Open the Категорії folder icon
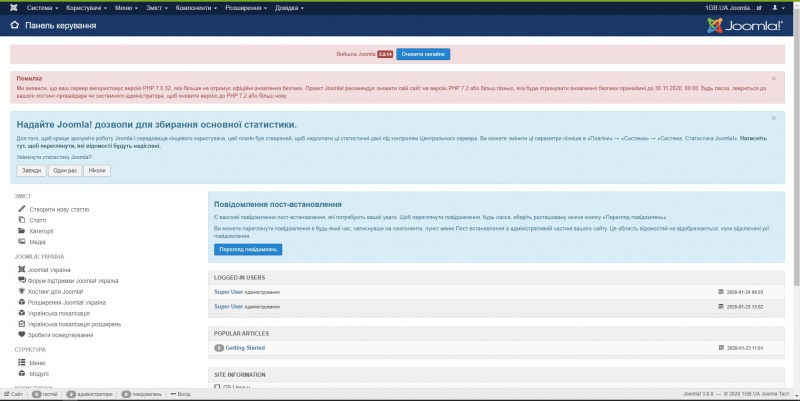This screenshot has height=401, width=800. [x=21, y=231]
